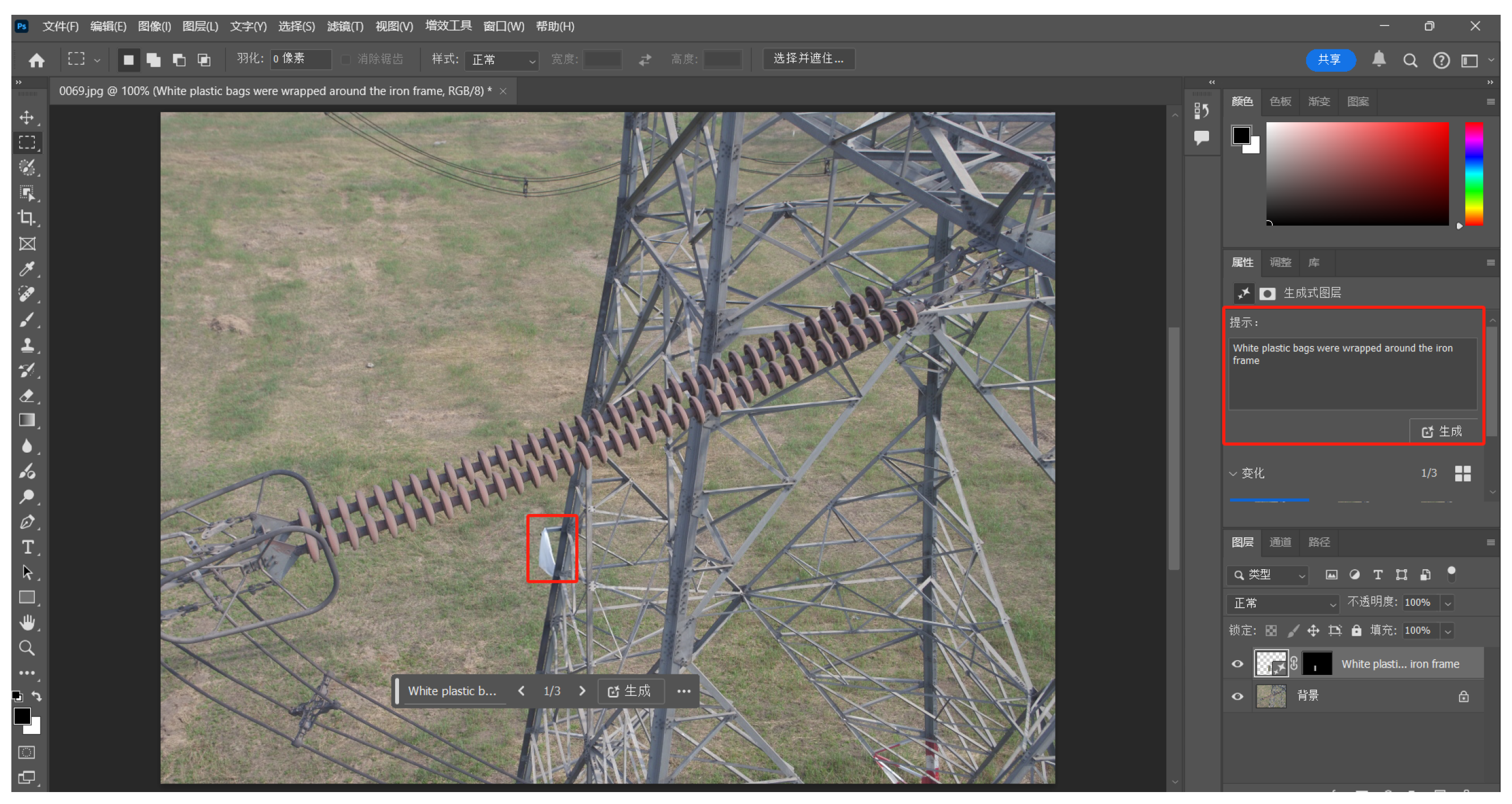
Task: Hide the 背景 layer
Action: click(x=1237, y=697)
